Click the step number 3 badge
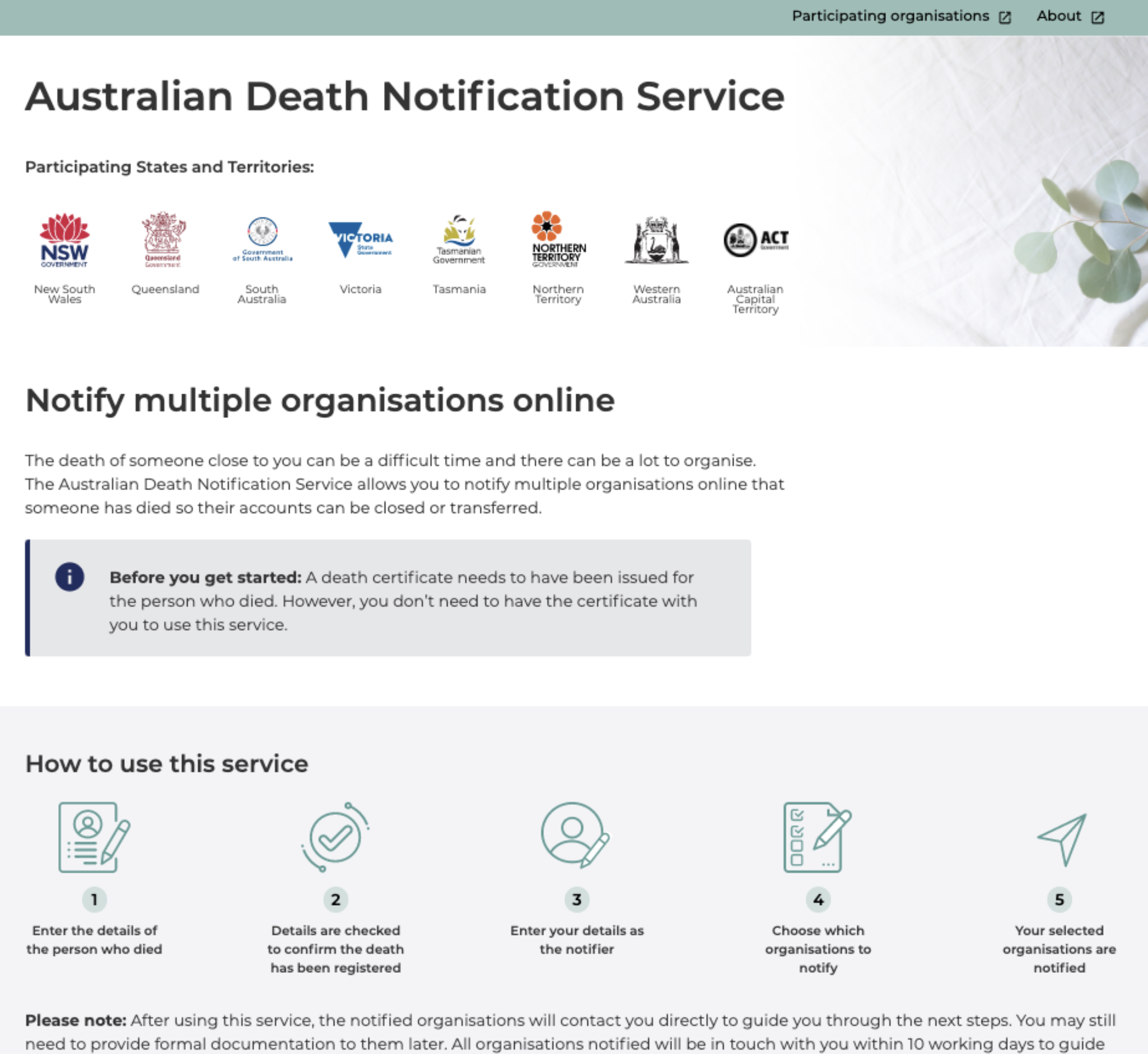Image resolution: width=1148 pixels, height=1054 pixels. tap(577, 899)
